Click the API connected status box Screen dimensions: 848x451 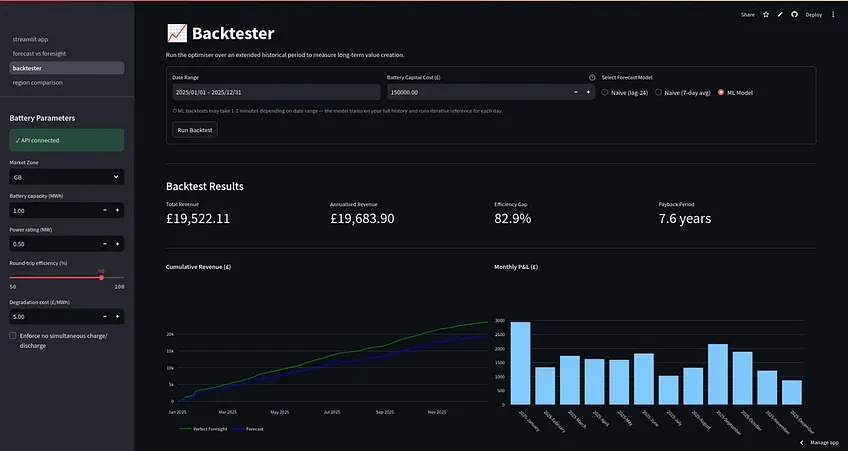click(x=67, y=140)
